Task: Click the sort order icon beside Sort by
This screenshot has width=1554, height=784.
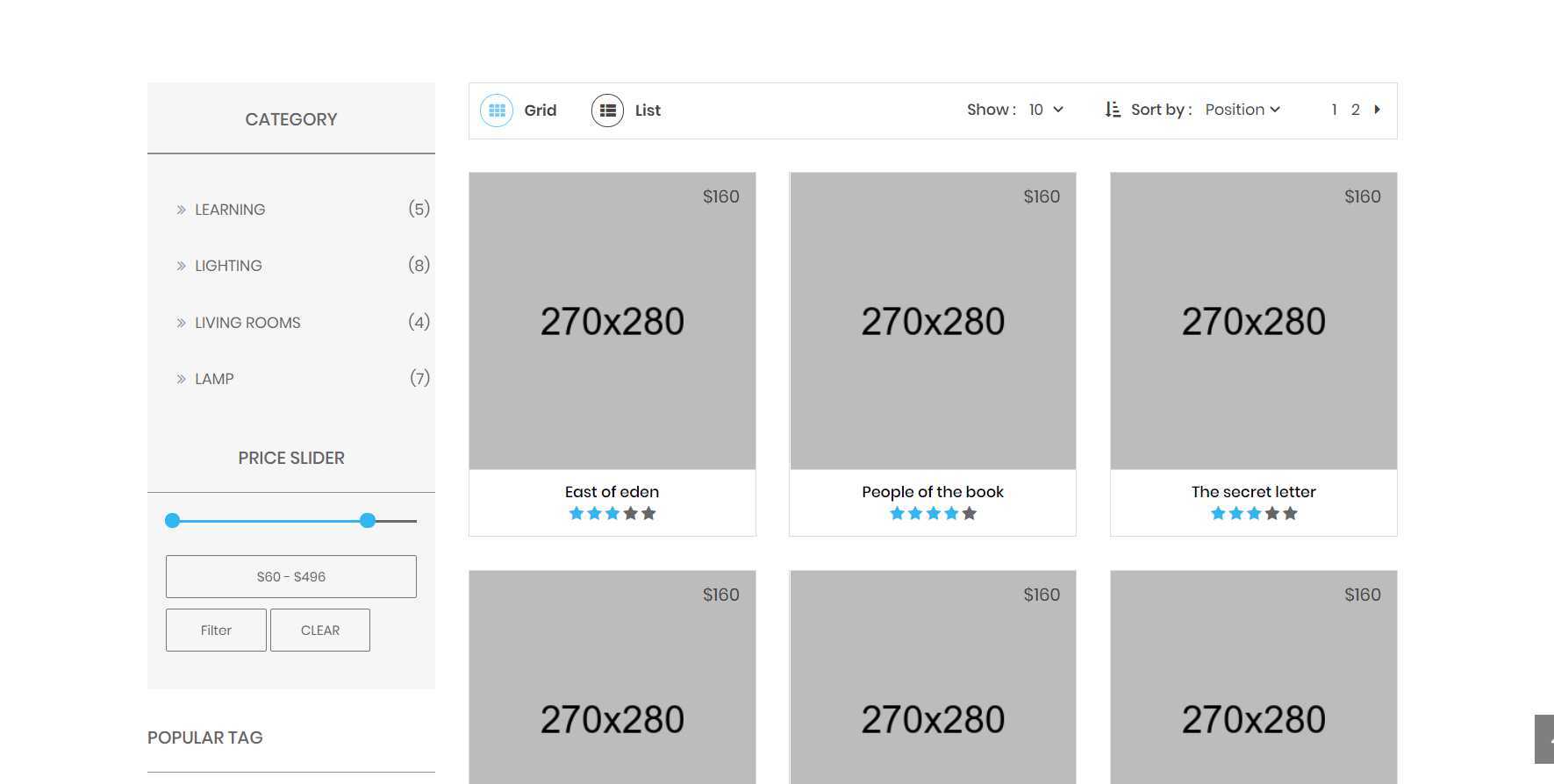Action: (1113, 110)
